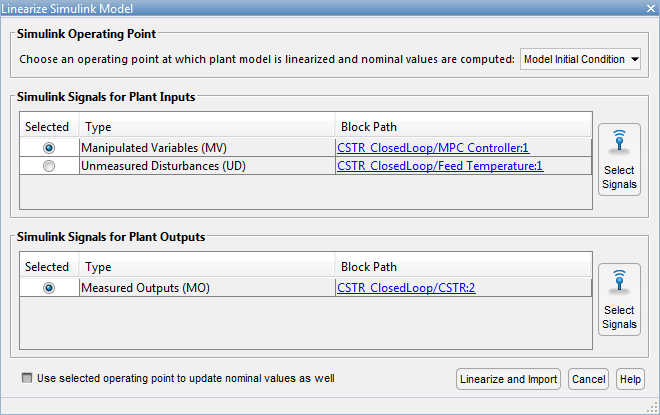Cancel the Linearize Simulink Model dialog

[x=588, y=379]
